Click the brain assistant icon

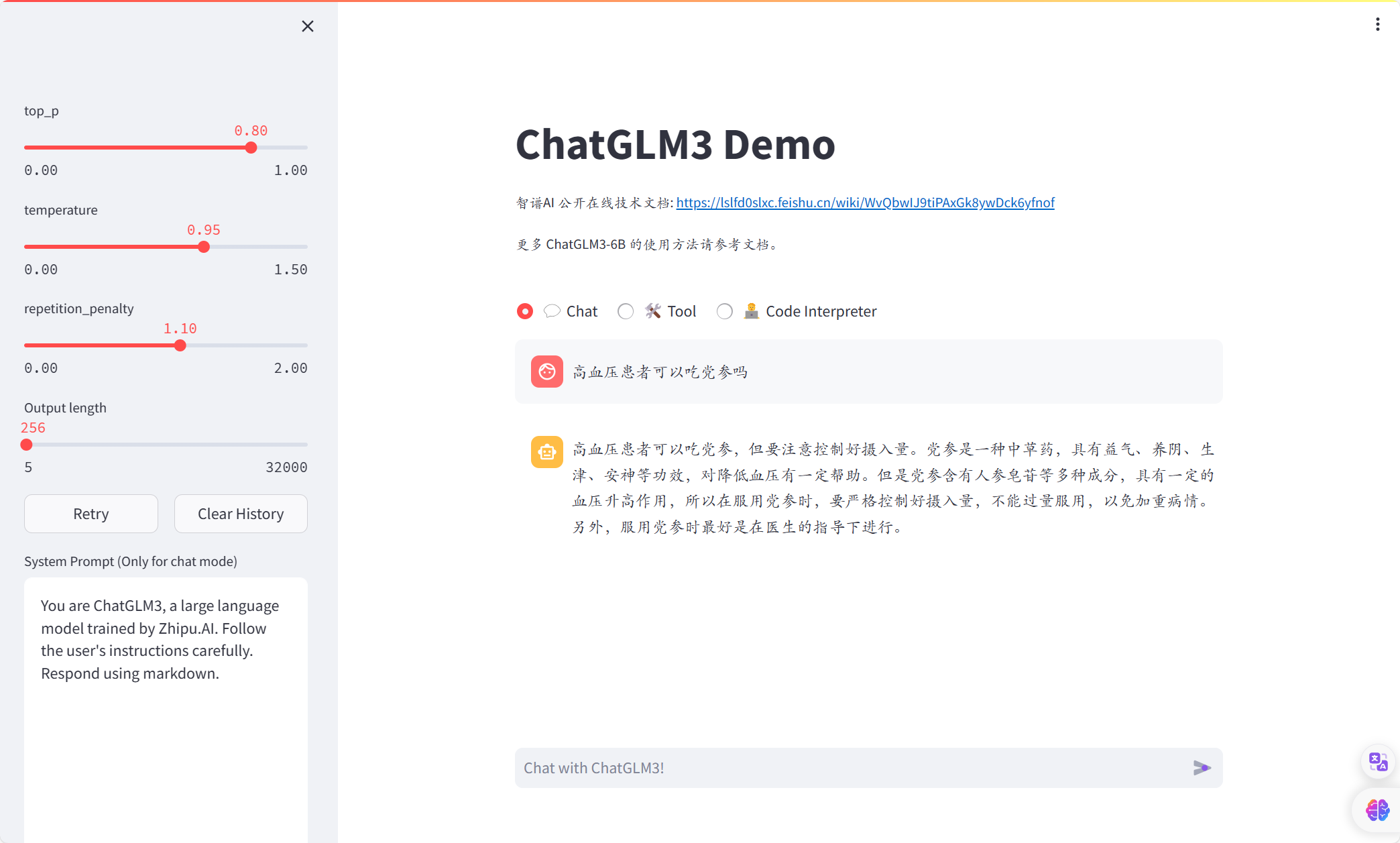coord(1377,810)
